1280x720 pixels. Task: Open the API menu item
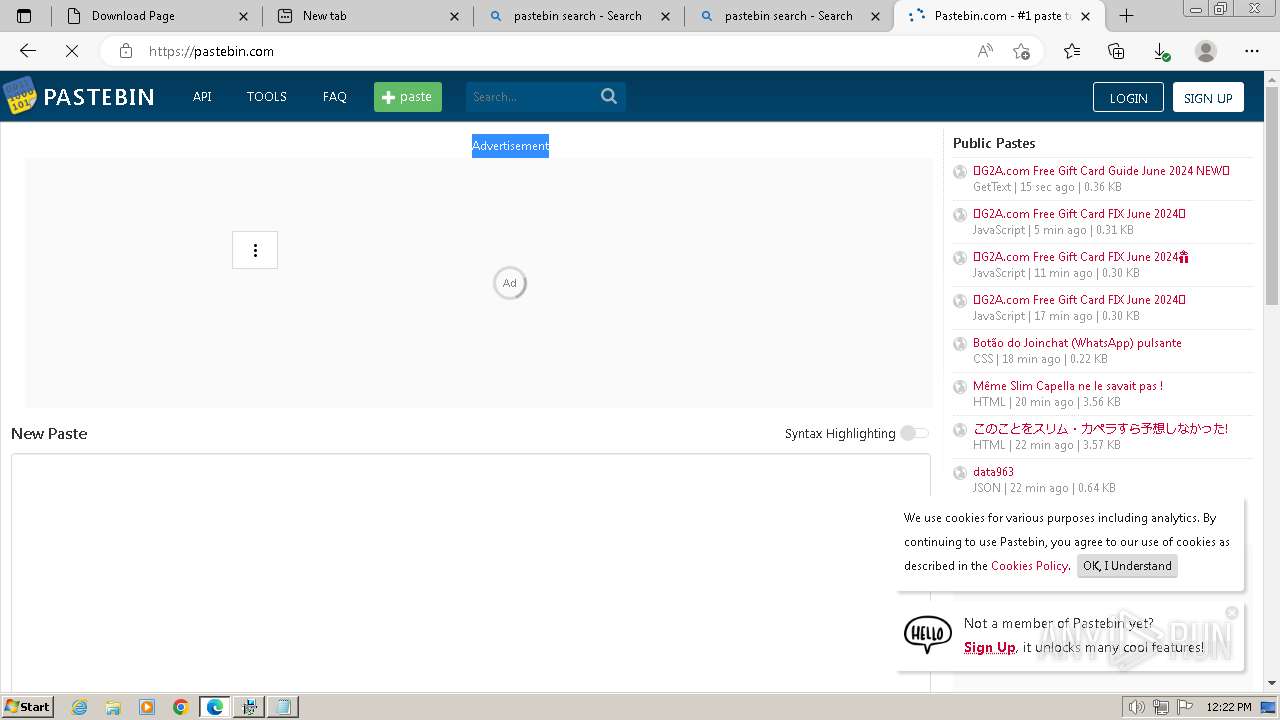tap(202, 97)
